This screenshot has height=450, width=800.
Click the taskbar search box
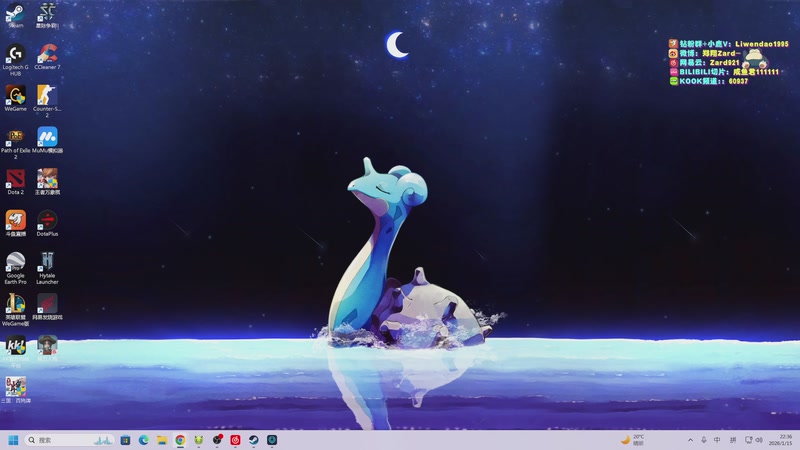pos(70,440)
